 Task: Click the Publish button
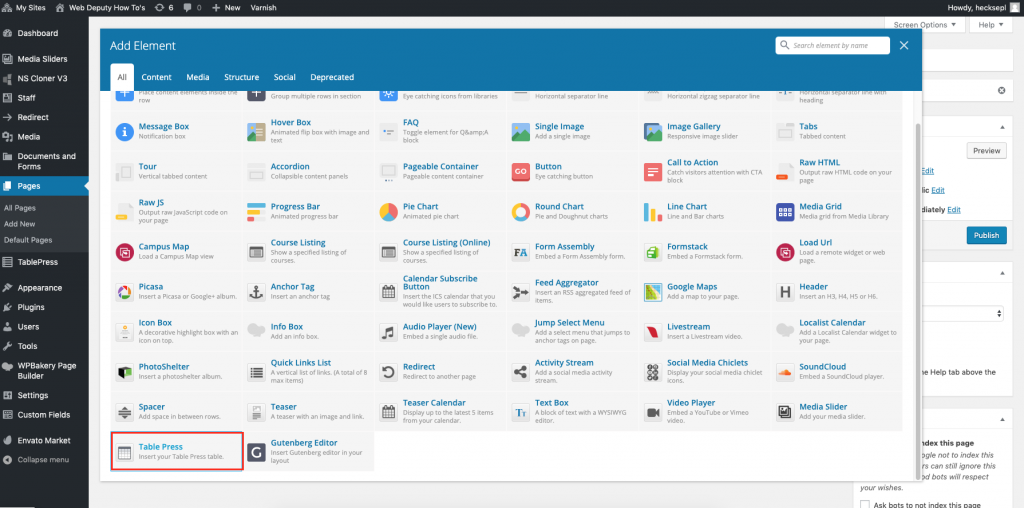(986, 235)
